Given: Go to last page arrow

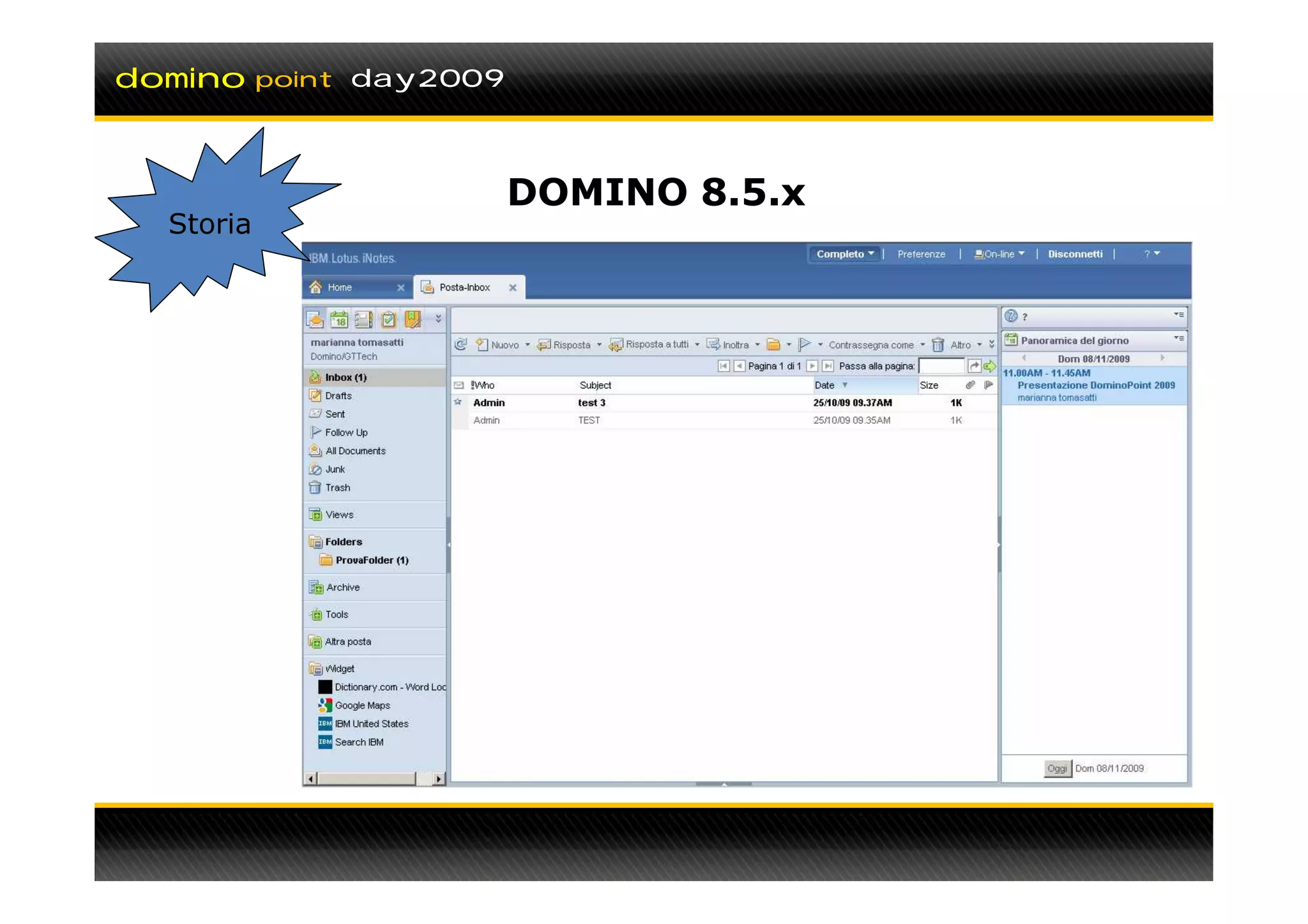Looking at the screenshot, I should click(x=828, y=366).
